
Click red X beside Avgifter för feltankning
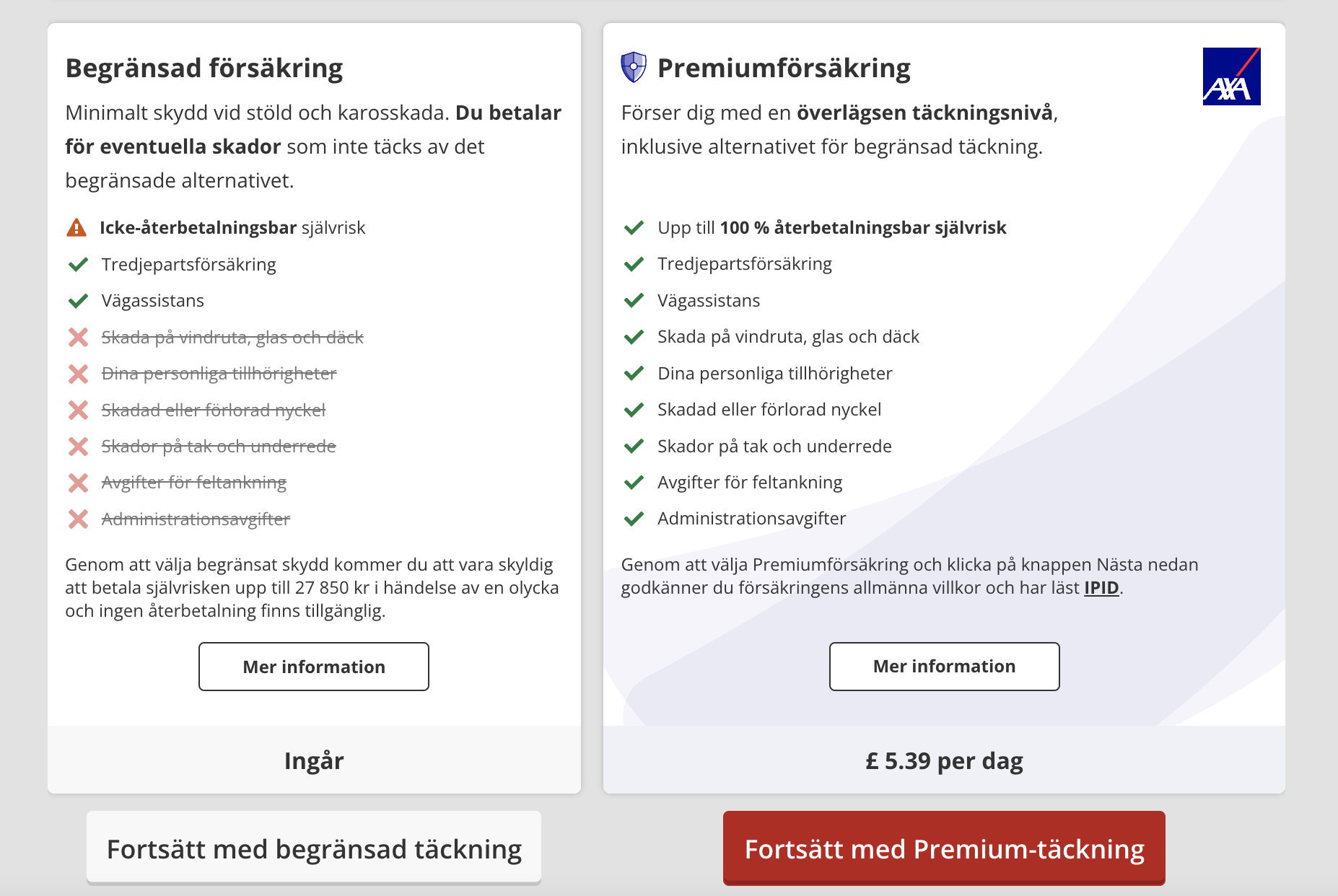[x=78, y=483]
